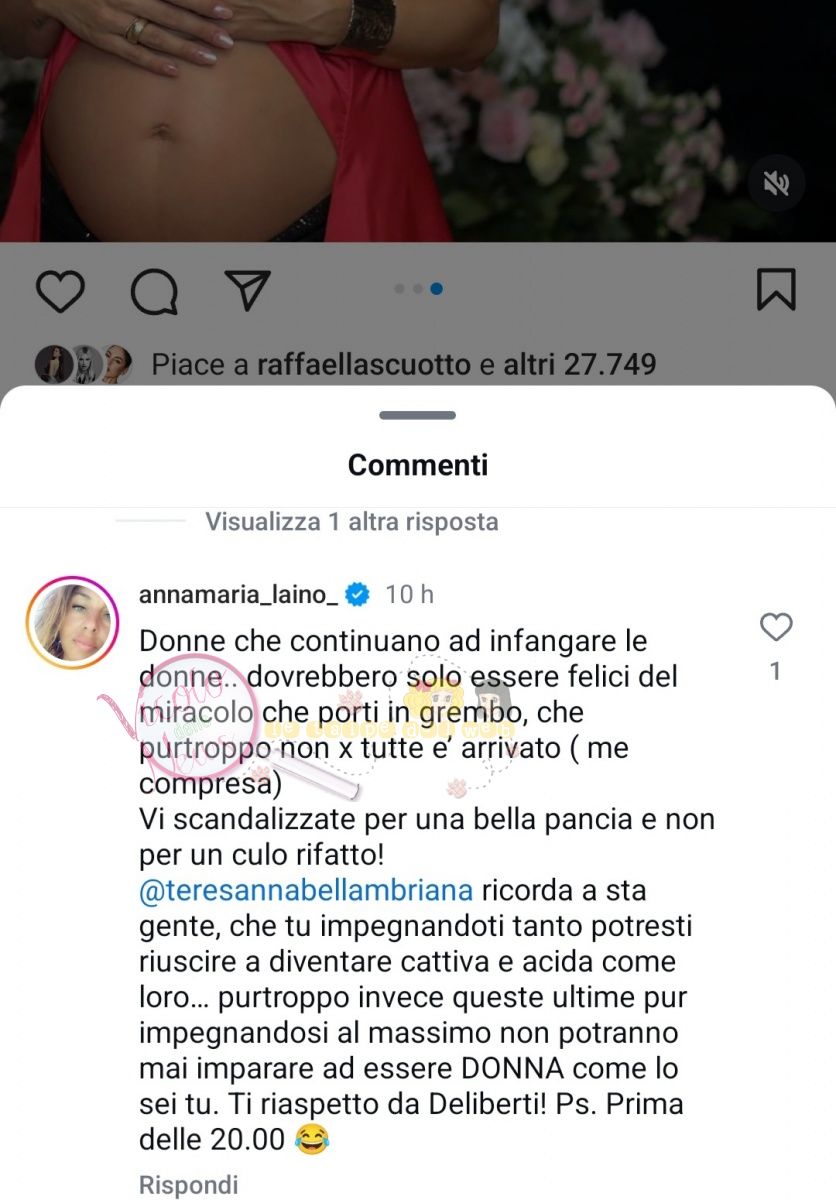Like the post with the heart icon
Viewport: 836px width, 1200px height.
(60, 291)
